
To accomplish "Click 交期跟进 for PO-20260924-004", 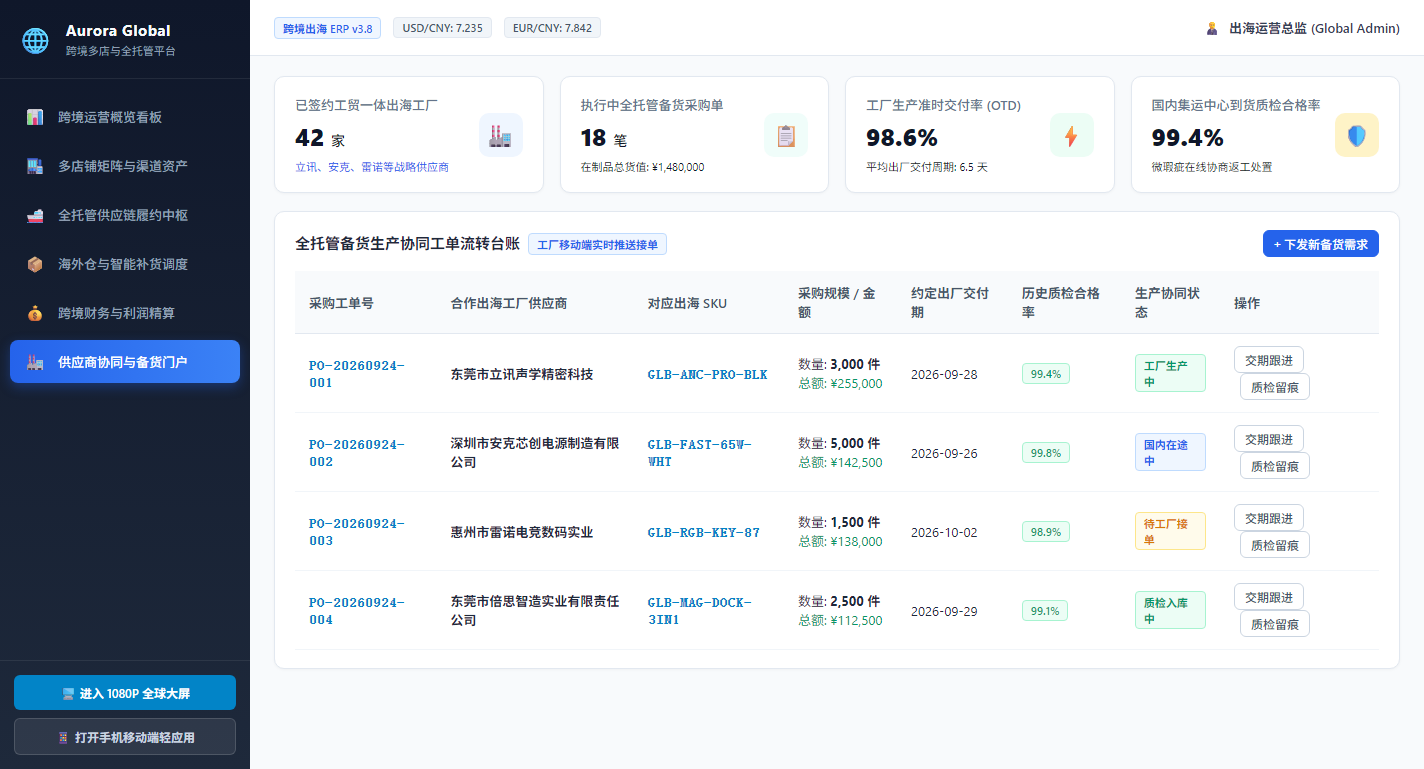I will (1269, 597).
